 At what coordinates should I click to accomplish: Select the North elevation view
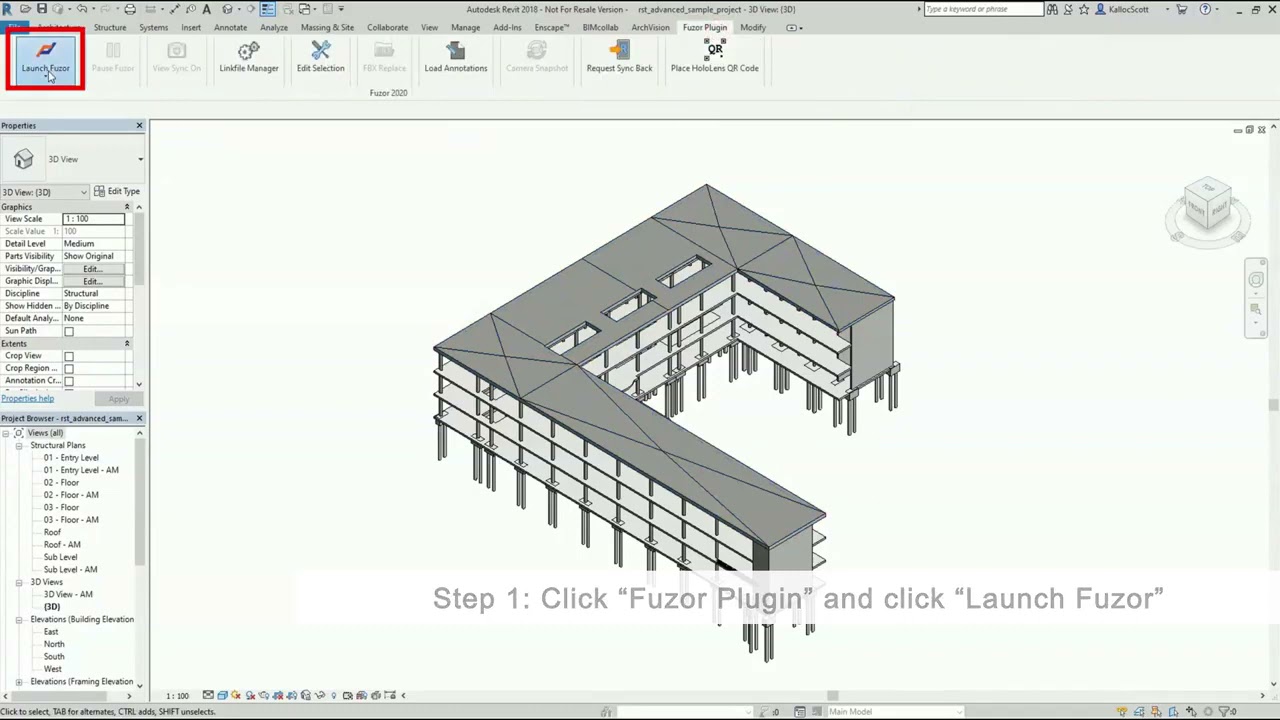pos(54,645)
